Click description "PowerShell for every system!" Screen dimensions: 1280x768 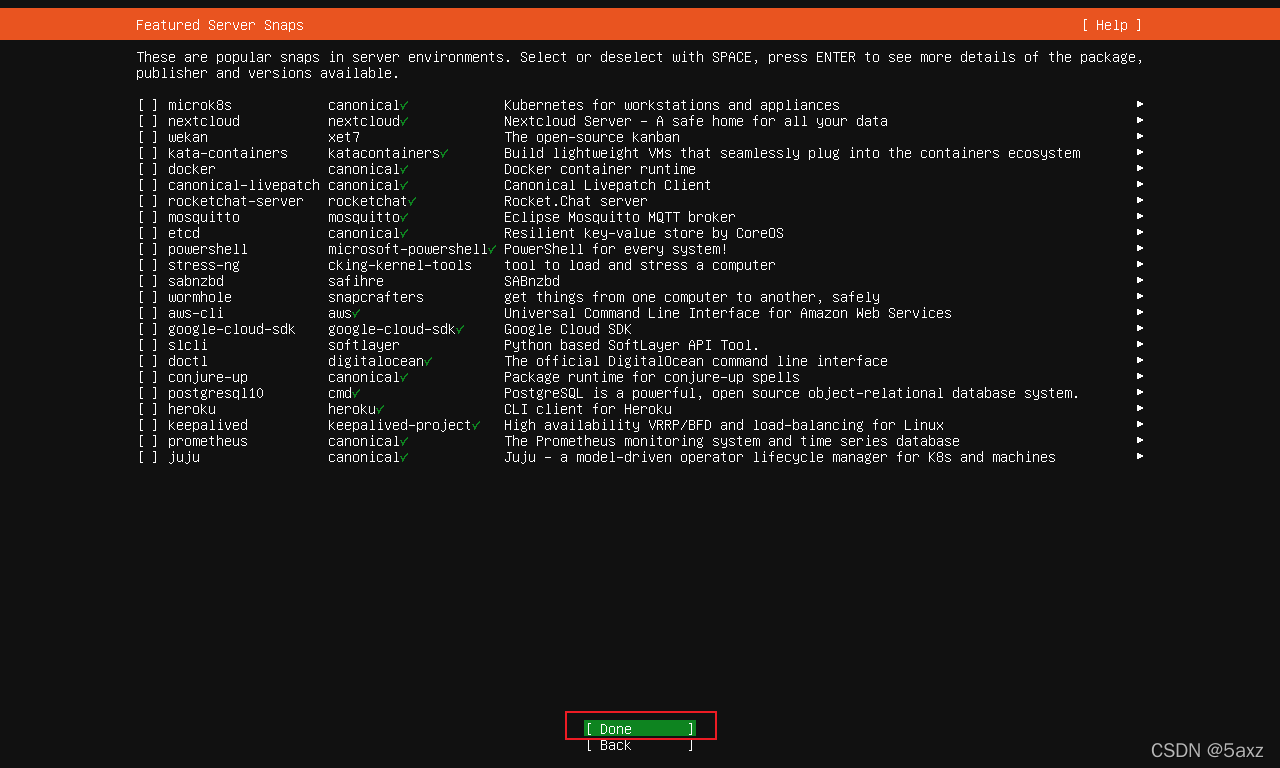coord(616,249)
